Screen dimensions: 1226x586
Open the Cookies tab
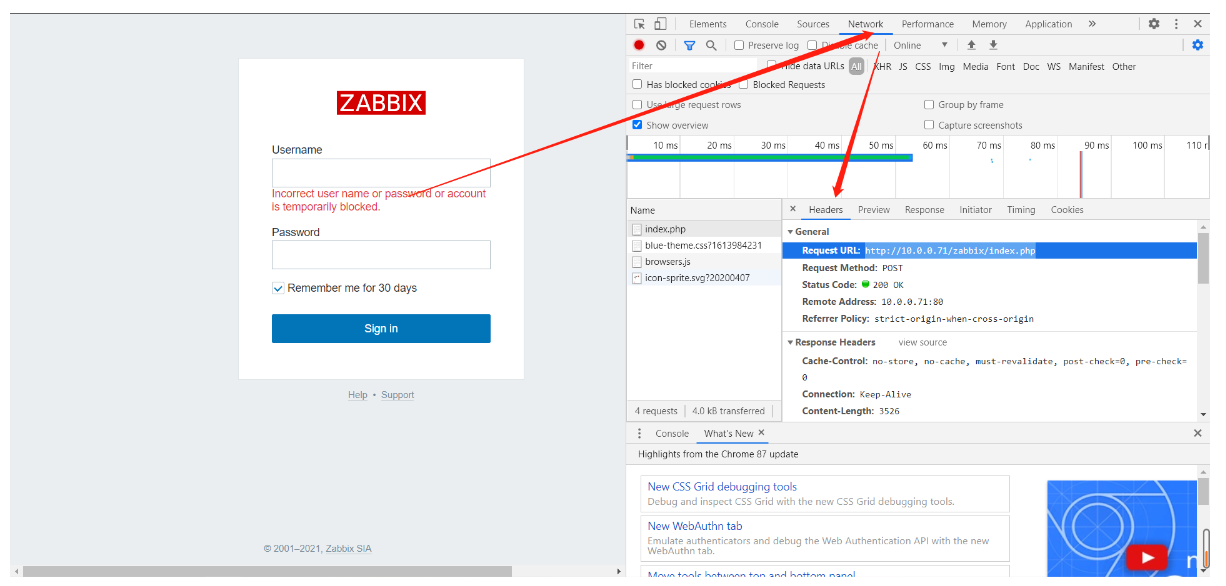point(1067,210)
